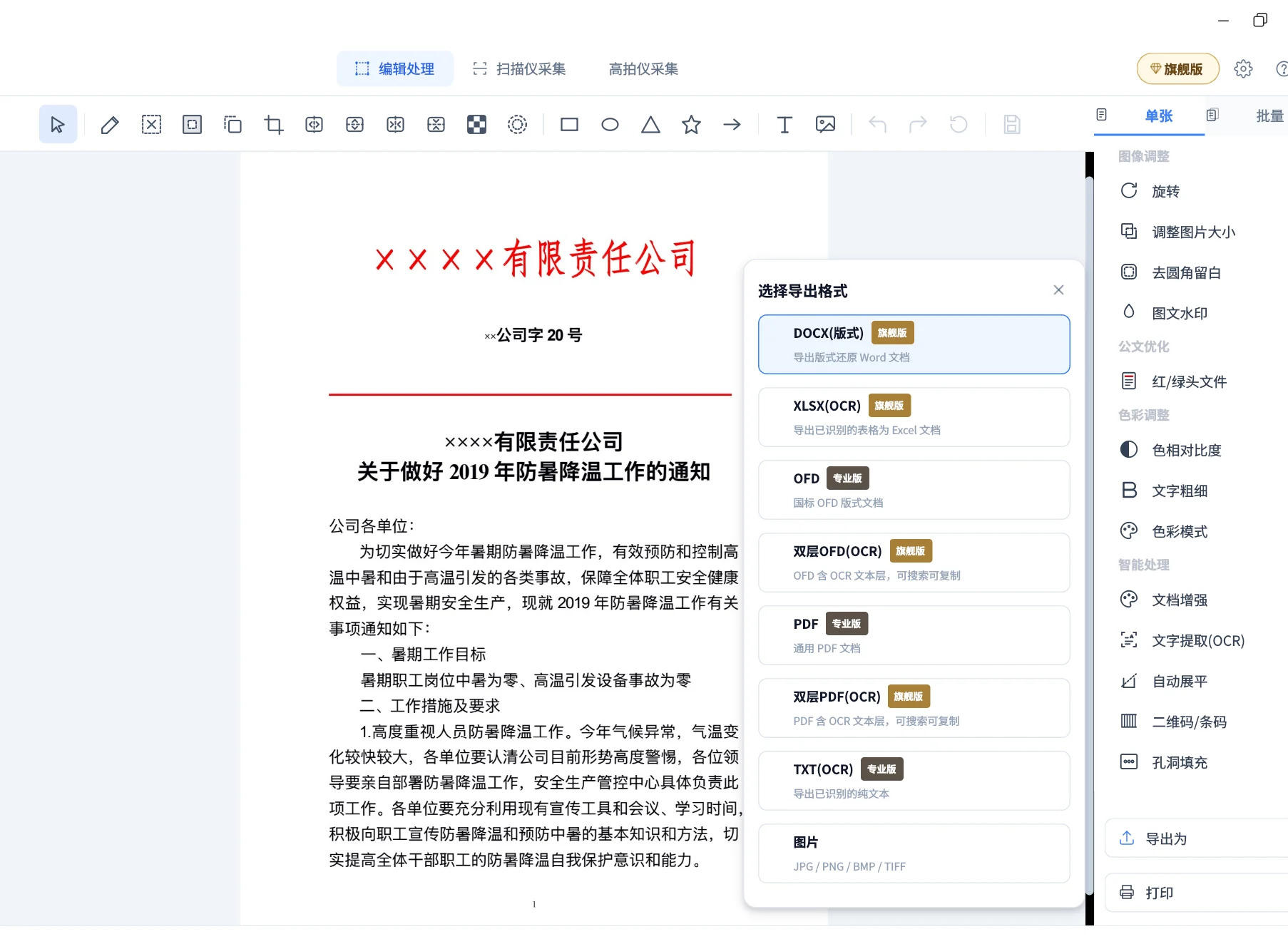Switch to 扫描仪采集 tab
Image resolution: width=1288 pixels, height=939 pixels.
tap(519, 68)
